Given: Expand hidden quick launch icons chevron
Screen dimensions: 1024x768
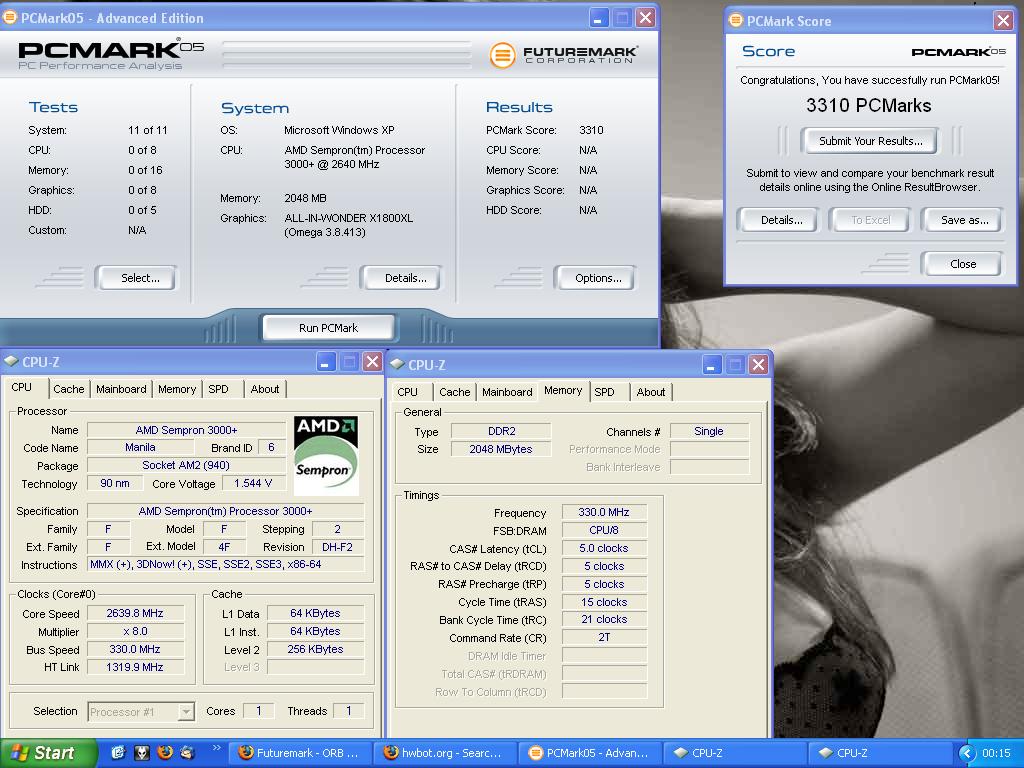Looking at the screenshot, I should pos(216,748).
